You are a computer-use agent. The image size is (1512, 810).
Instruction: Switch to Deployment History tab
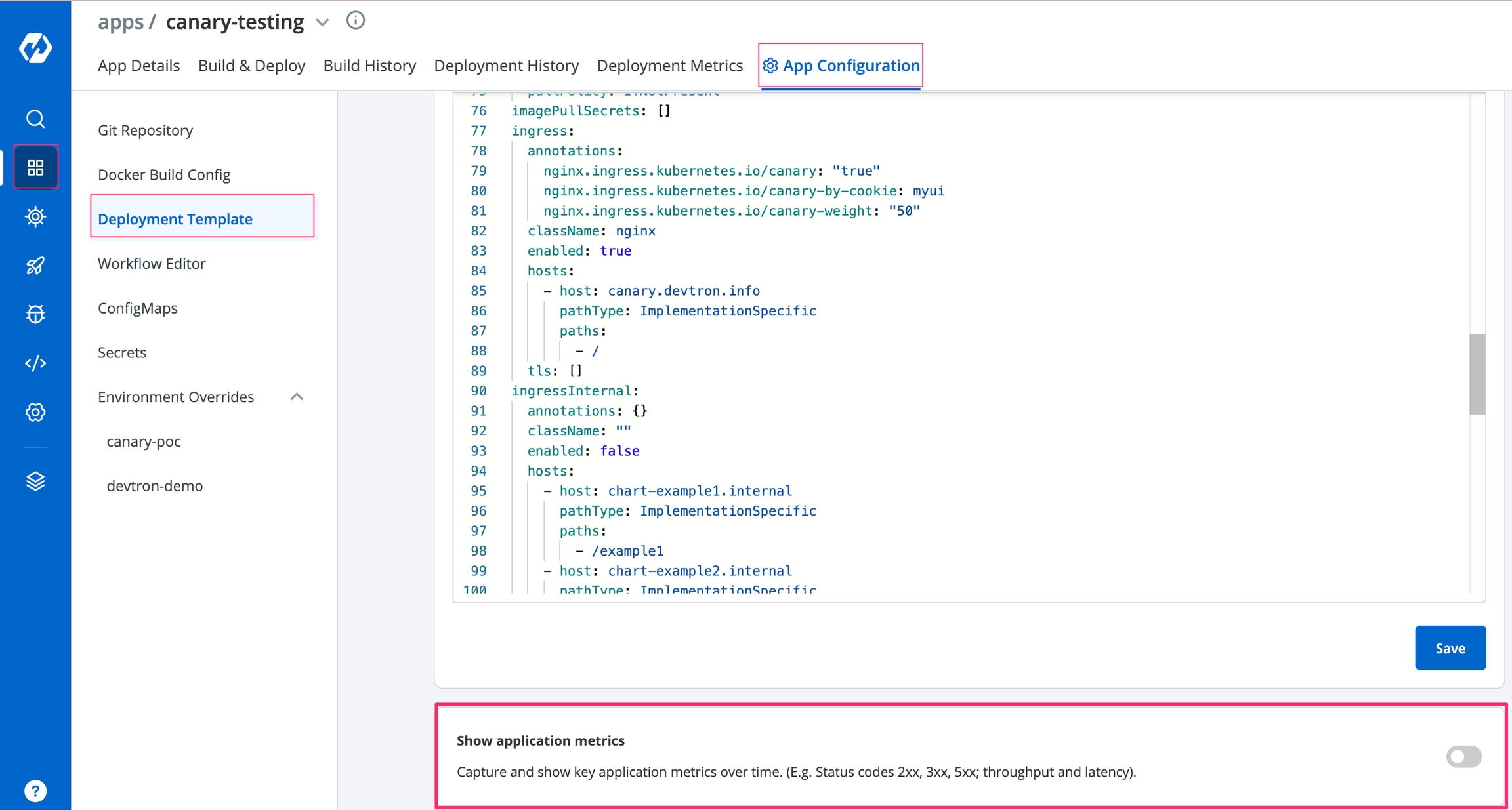506,66
